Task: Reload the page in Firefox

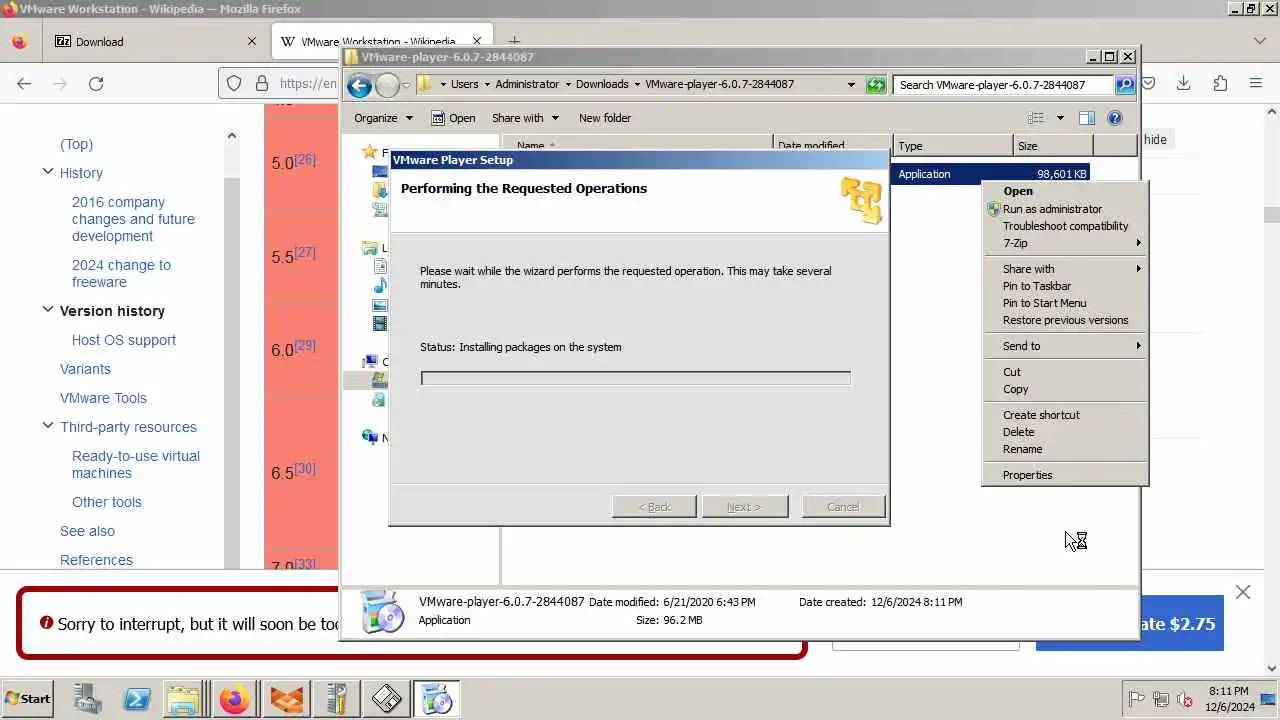Action: [96, 84]
